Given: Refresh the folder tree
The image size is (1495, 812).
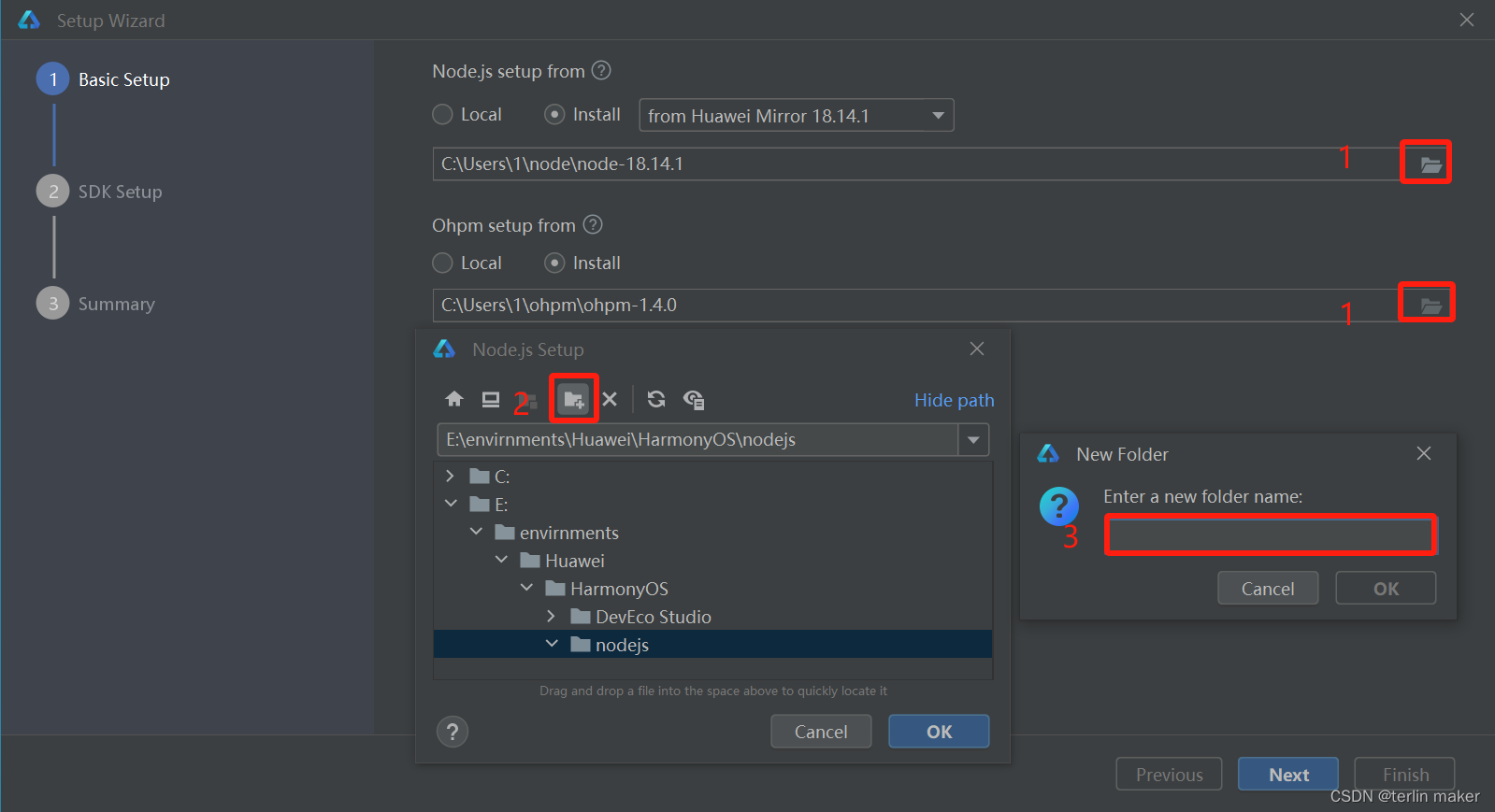Looking at the screenshot, I should click(656, 399).
